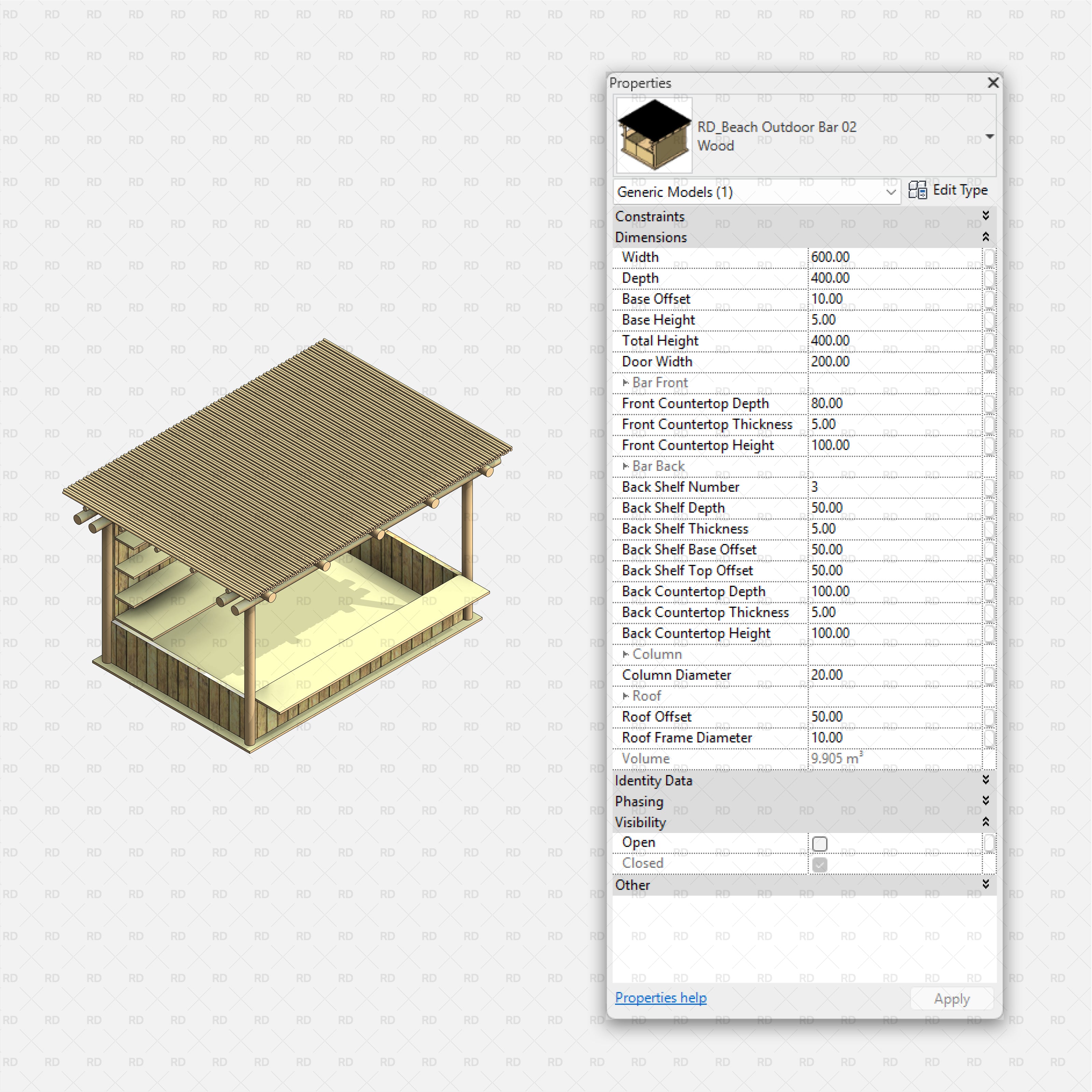Image resolution: width=1092 pixels, height=1092 pixels.
Task: Open the RD_Beach Outdoor Bar family dropdown
Action: tap(990, 136)
